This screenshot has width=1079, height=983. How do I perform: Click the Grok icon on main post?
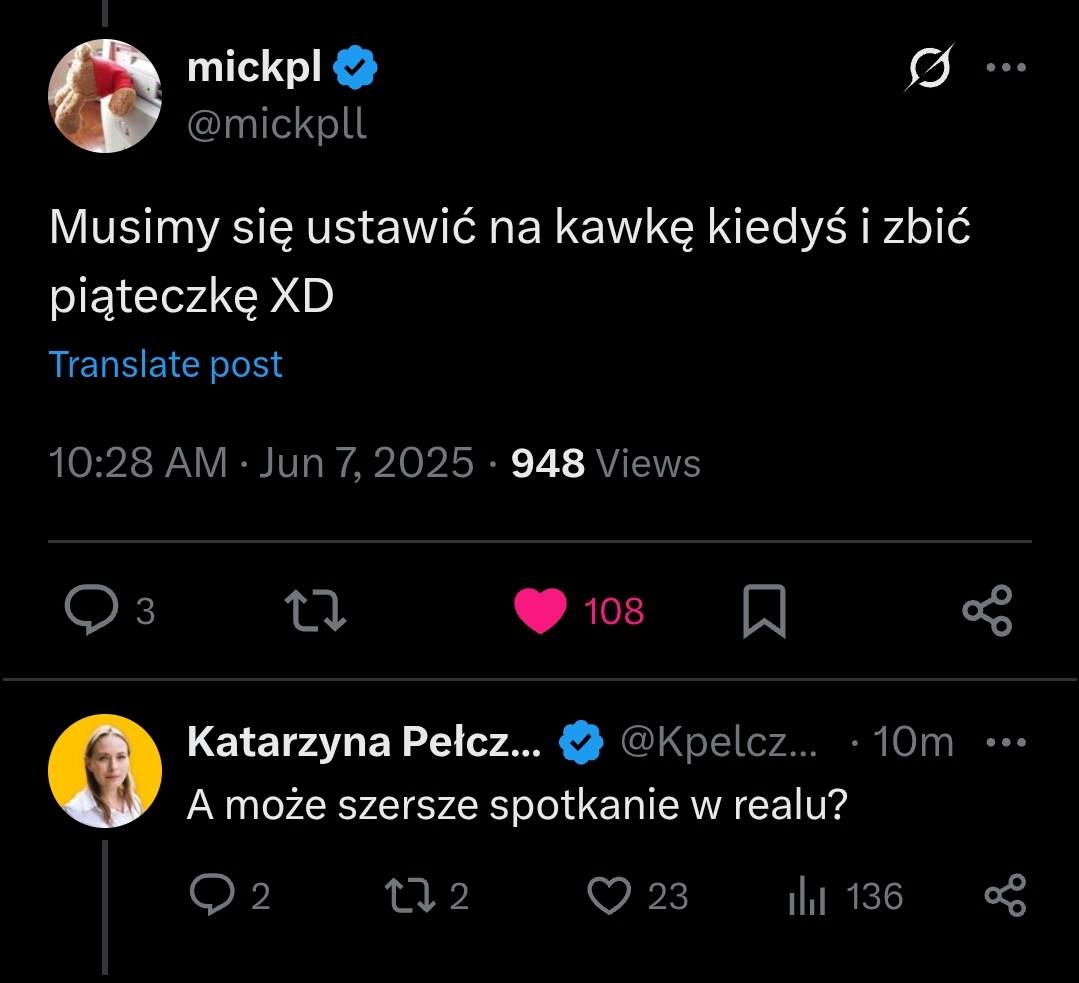click(929, 68)
